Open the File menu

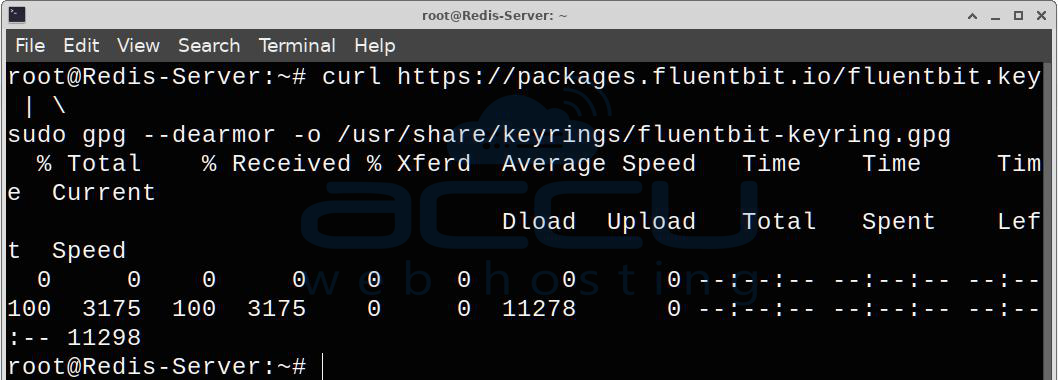(30, 46)
